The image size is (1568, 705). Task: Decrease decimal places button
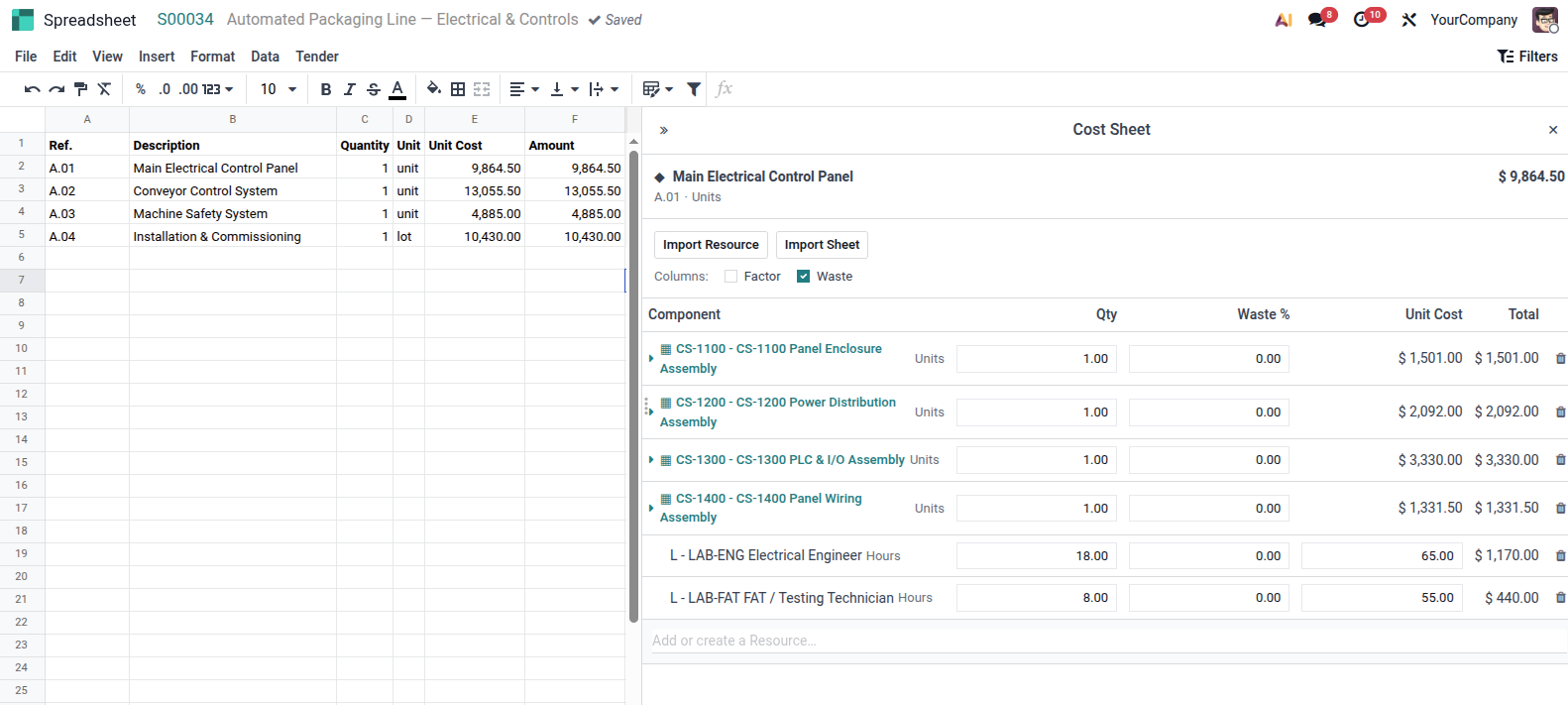pyautogui.click(x=165, y=89)
